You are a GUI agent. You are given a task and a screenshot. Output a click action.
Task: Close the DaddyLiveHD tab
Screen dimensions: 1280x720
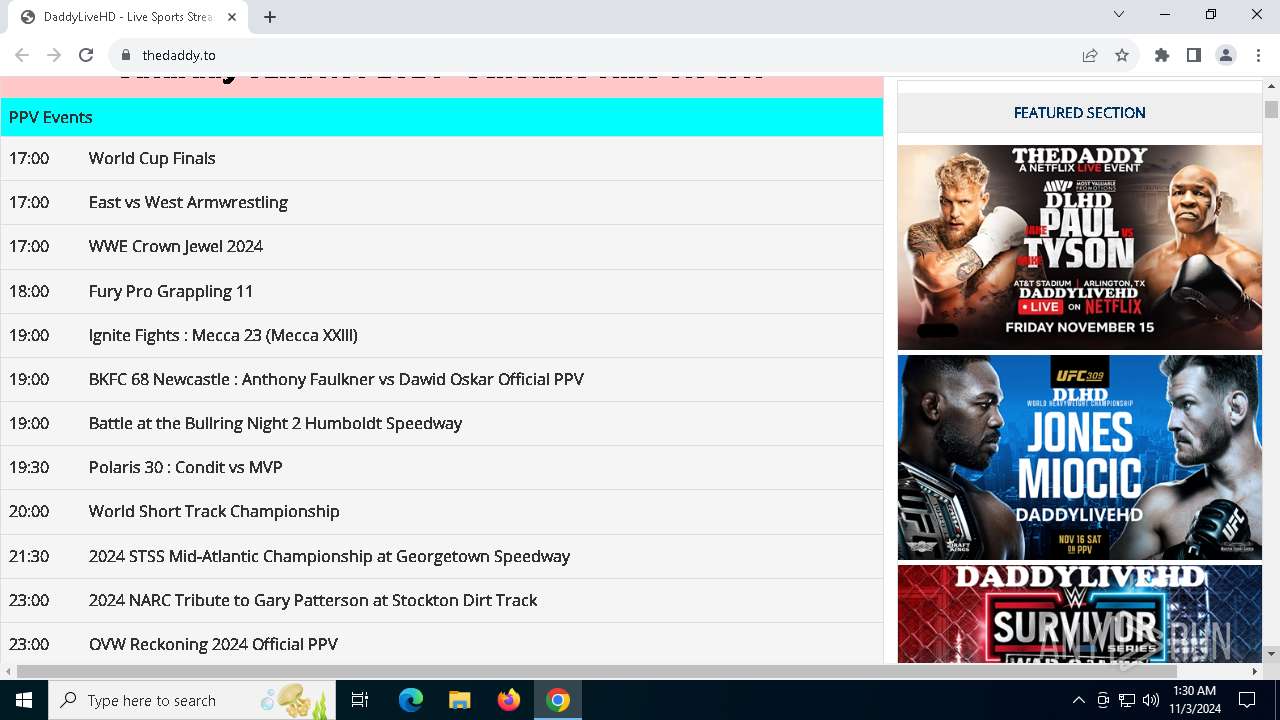pyautogui.click(x=233, y=17)
